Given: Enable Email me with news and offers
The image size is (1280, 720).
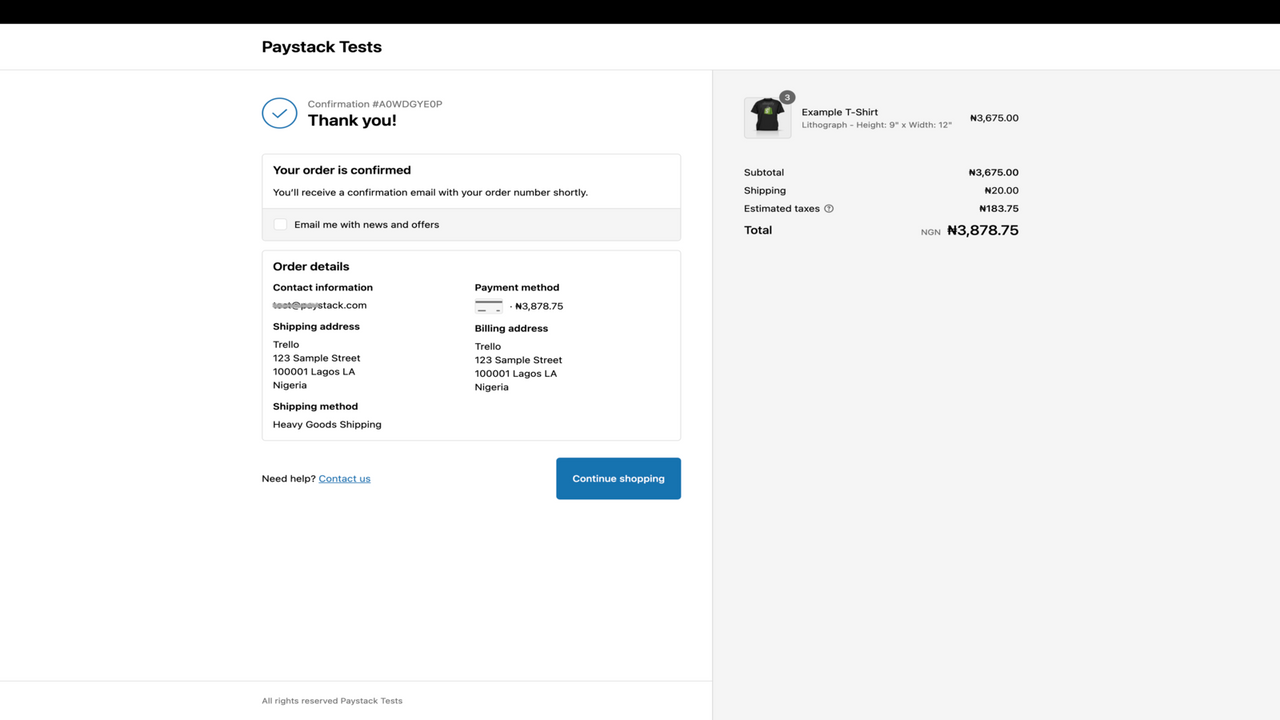Looking at the screenshot, I should pyautogui.click(x=281, y=225).
